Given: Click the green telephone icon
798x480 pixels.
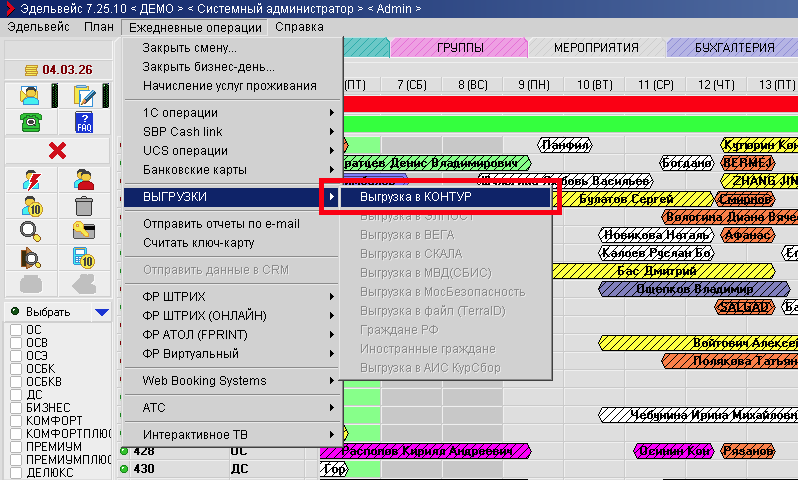Looking at the screenshot, I should pyautogui.click(x=29, y=122).
